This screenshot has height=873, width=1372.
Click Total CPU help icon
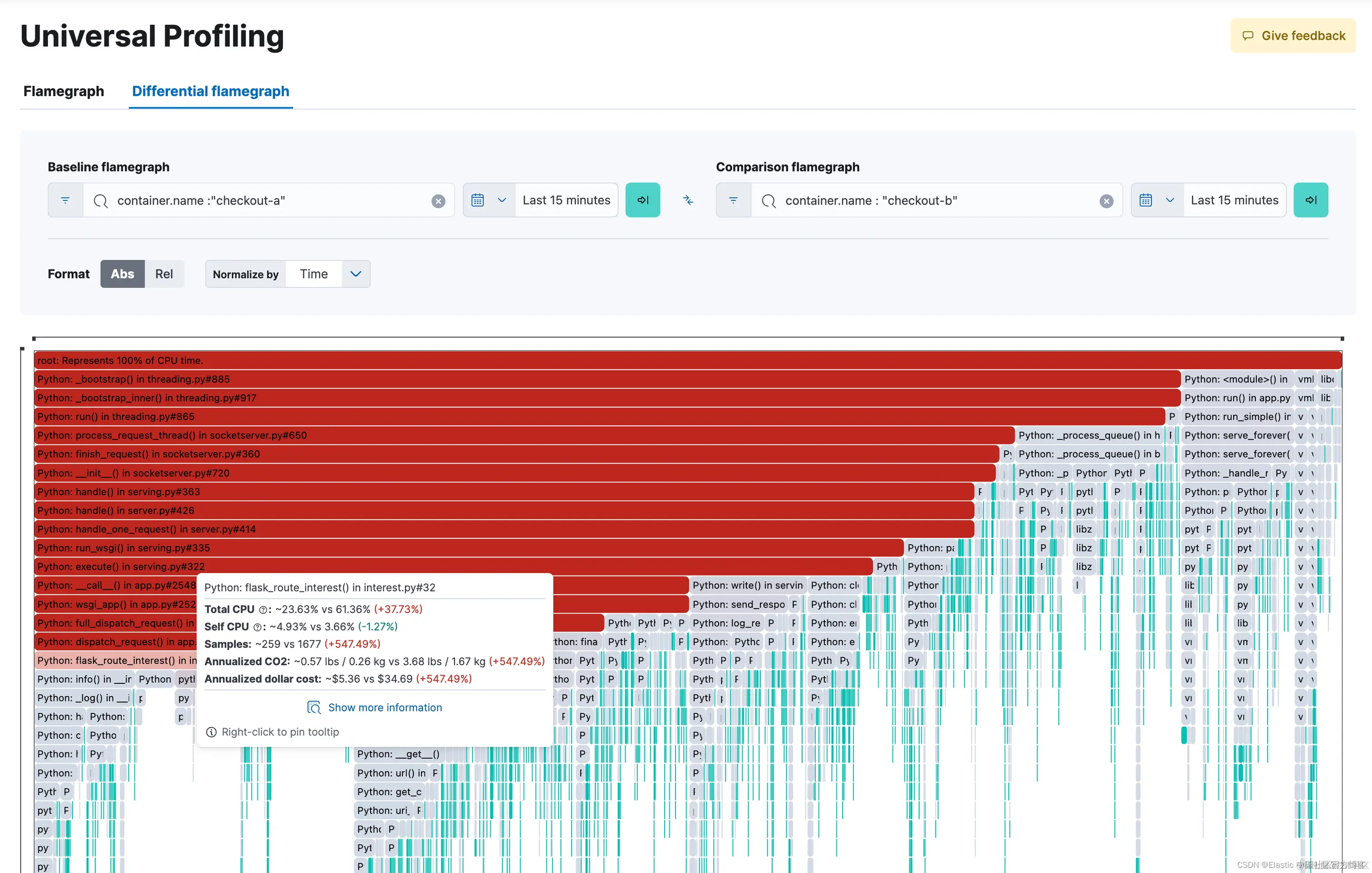[x=263, y=610]
